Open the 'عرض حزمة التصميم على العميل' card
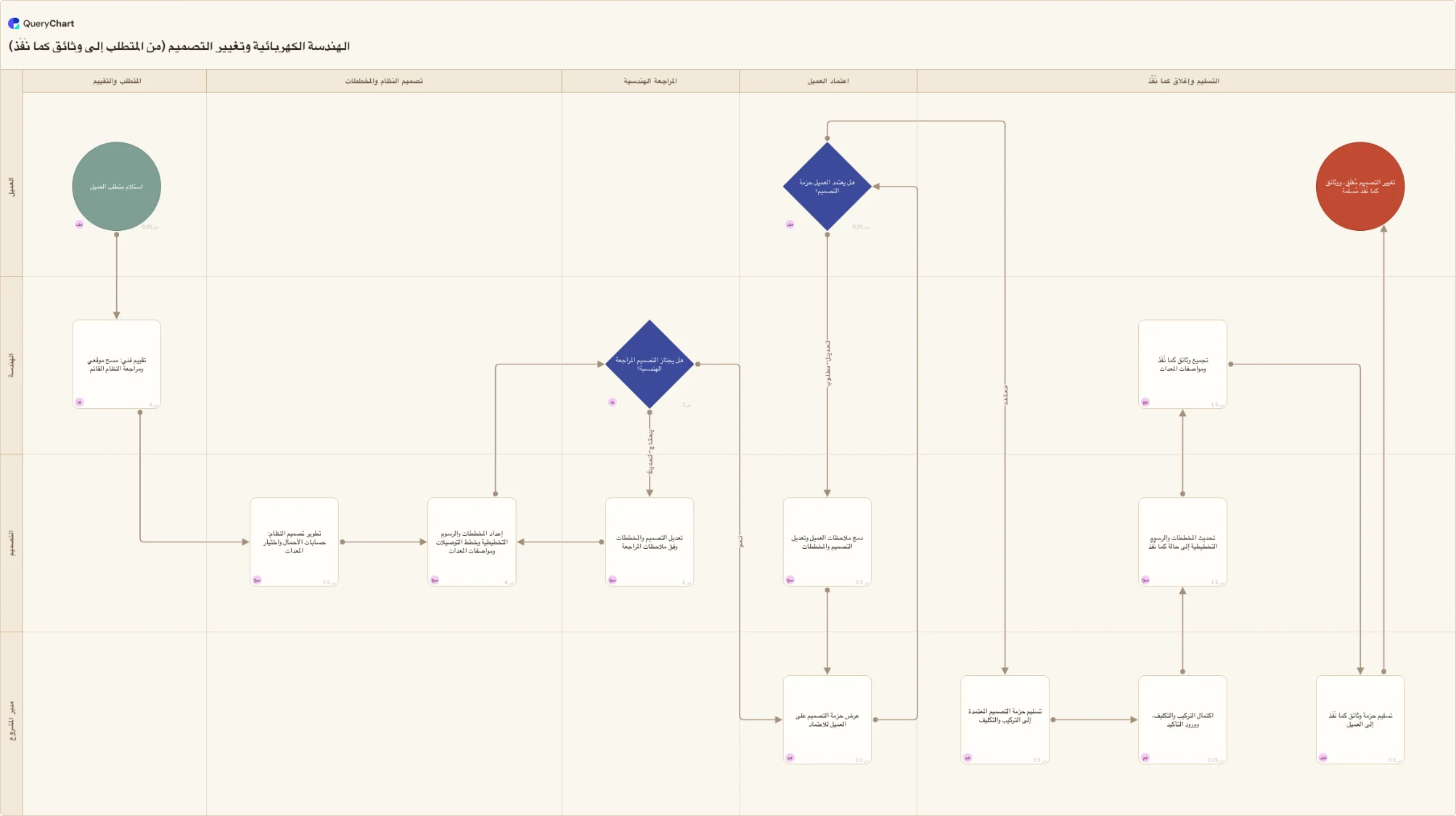Viewport: 1456px width, 816px height. tap(827, 720)
